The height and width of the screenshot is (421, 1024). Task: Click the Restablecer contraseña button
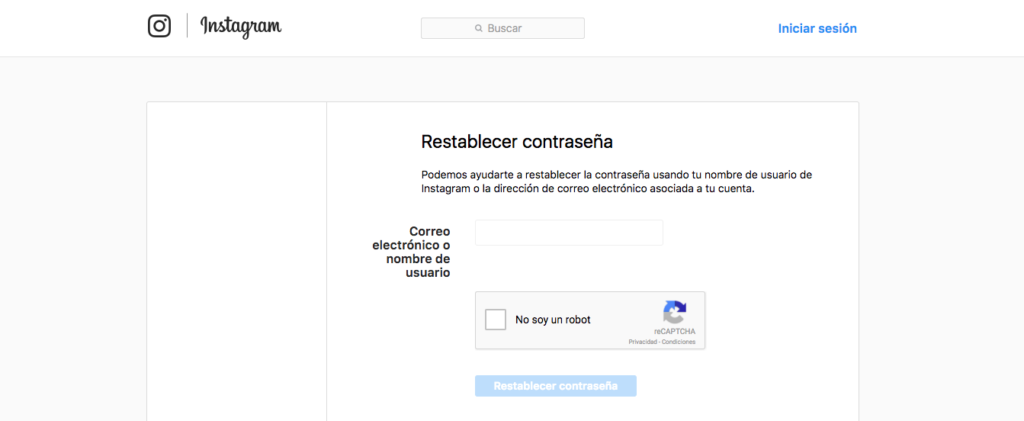(x=556, y=386)
